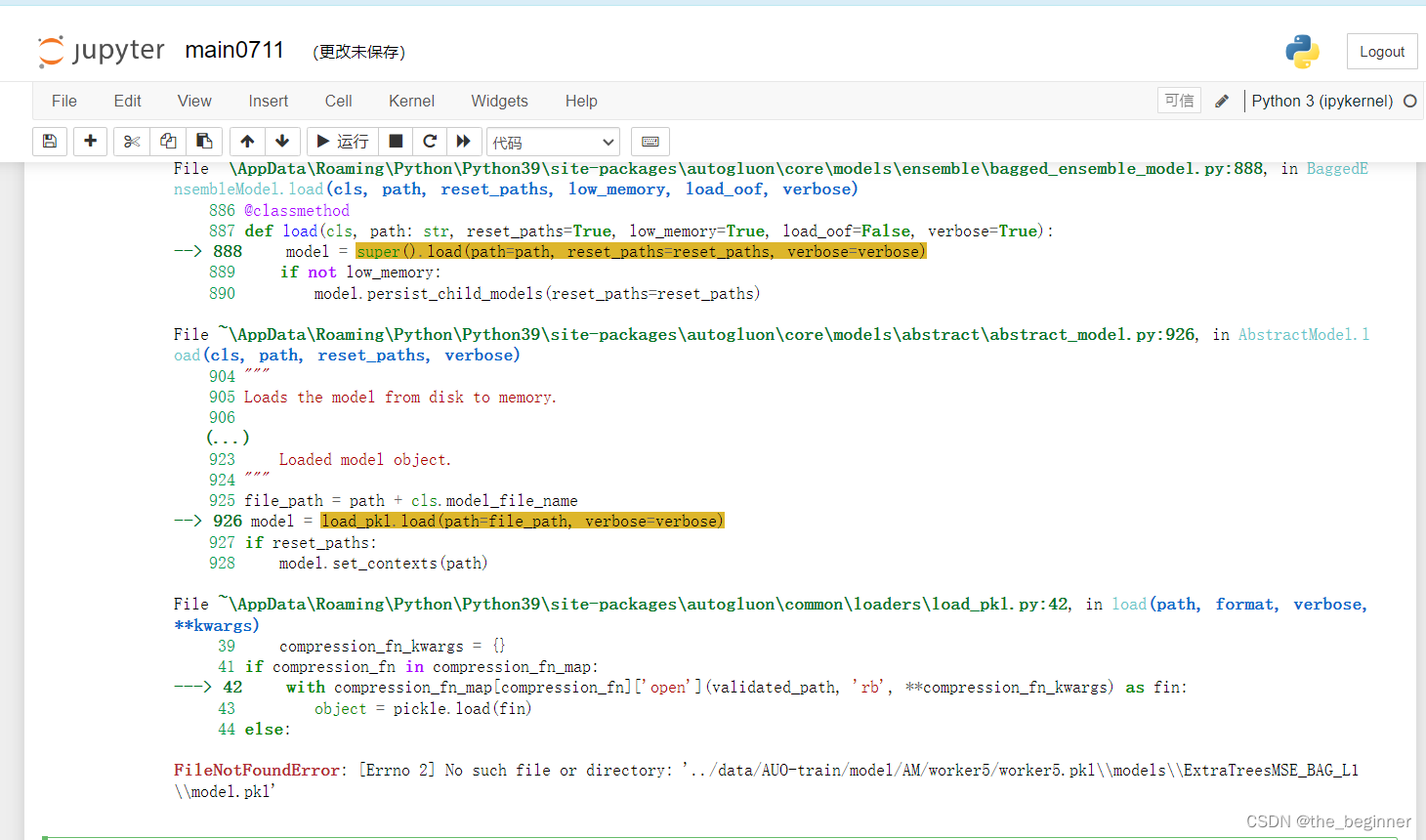Viewport: 1426px width, 840px height.
Task: Open the Kernel menu
Action: point(411,101)
